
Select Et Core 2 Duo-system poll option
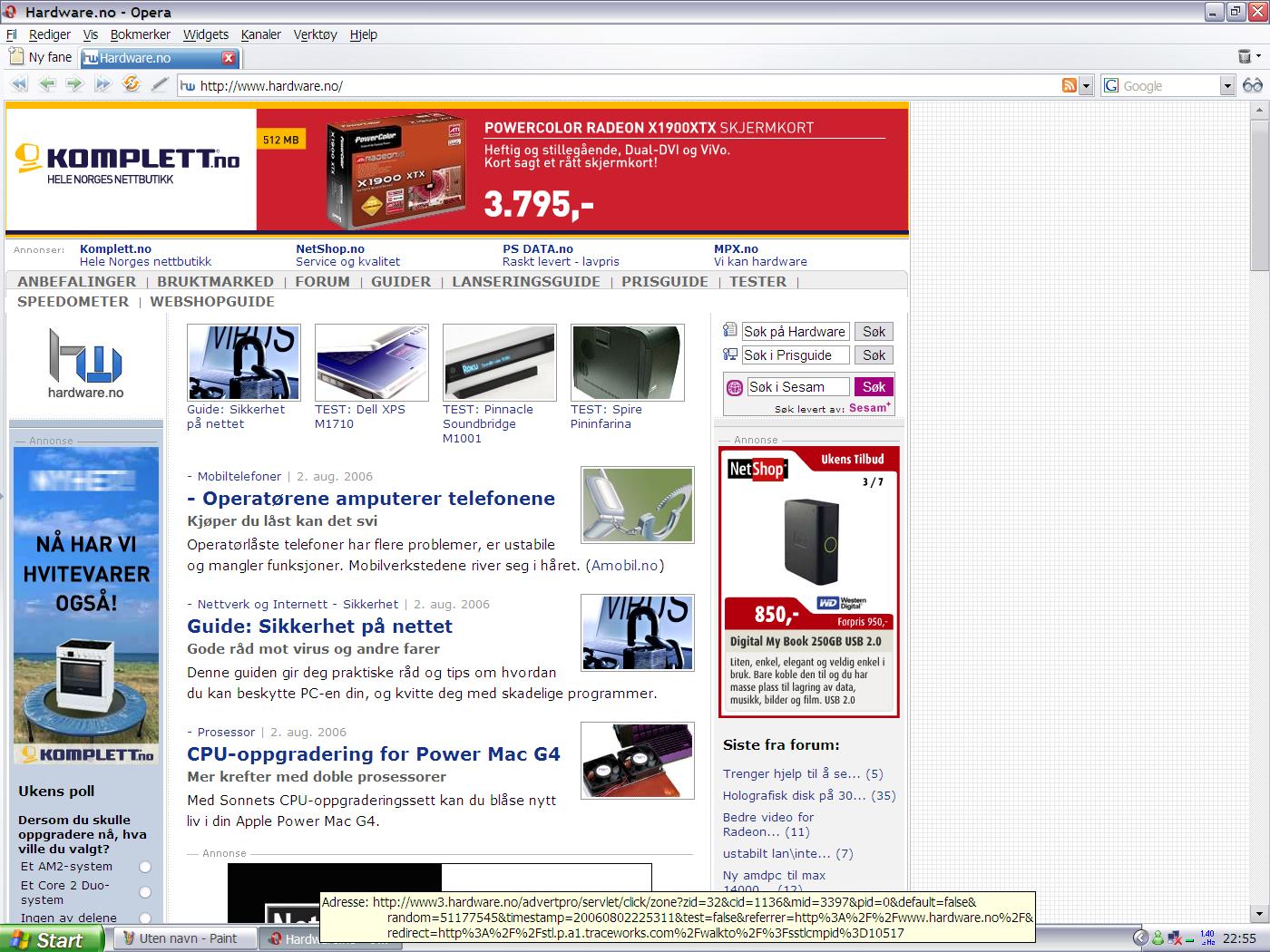[x=145, y=892]
